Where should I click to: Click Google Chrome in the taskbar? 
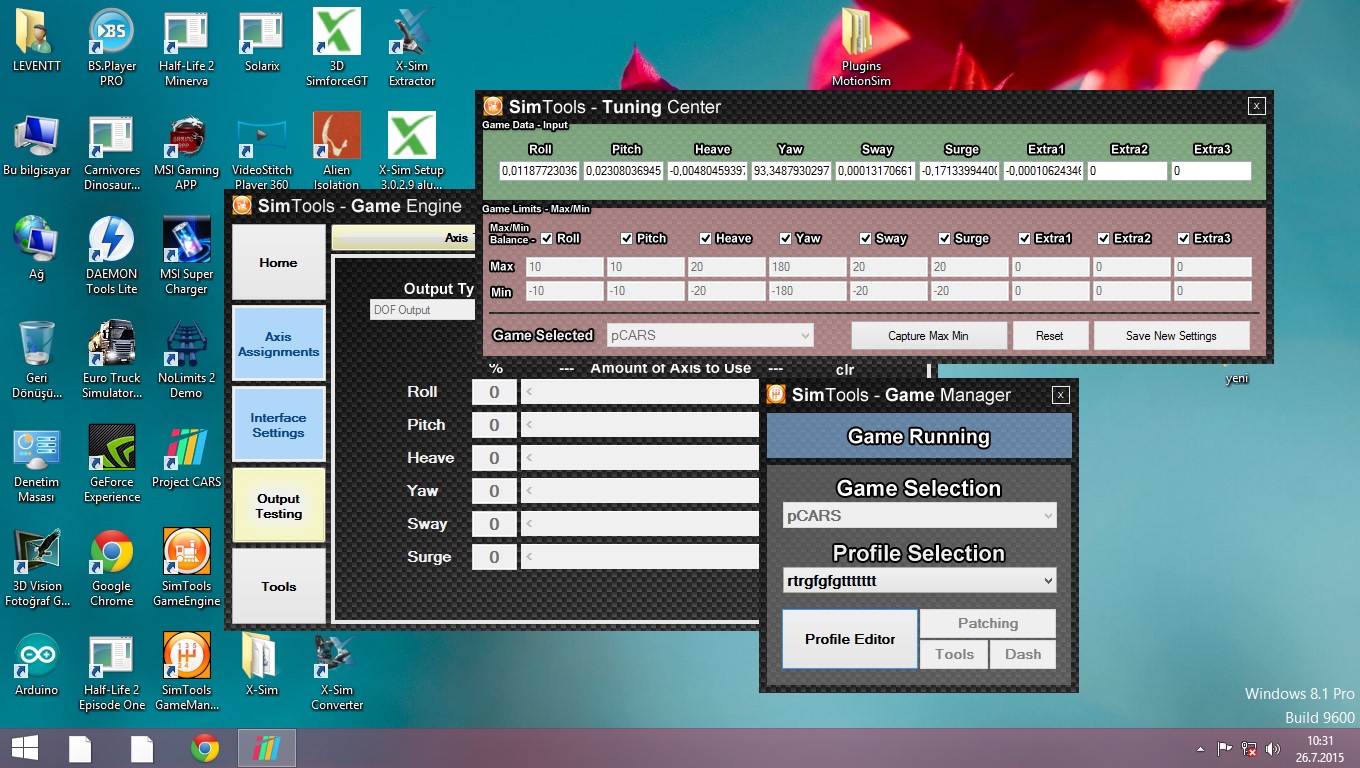point(205,748)
